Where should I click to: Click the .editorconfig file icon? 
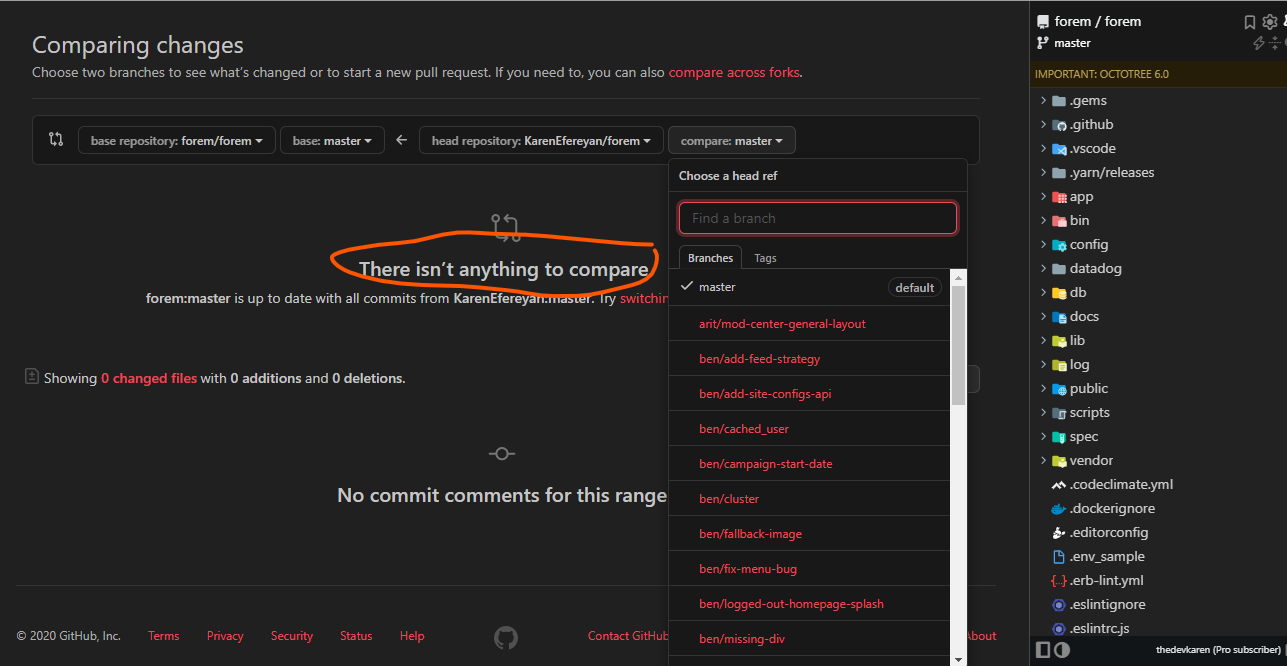pyautogui.click(x=1059, y=533)
